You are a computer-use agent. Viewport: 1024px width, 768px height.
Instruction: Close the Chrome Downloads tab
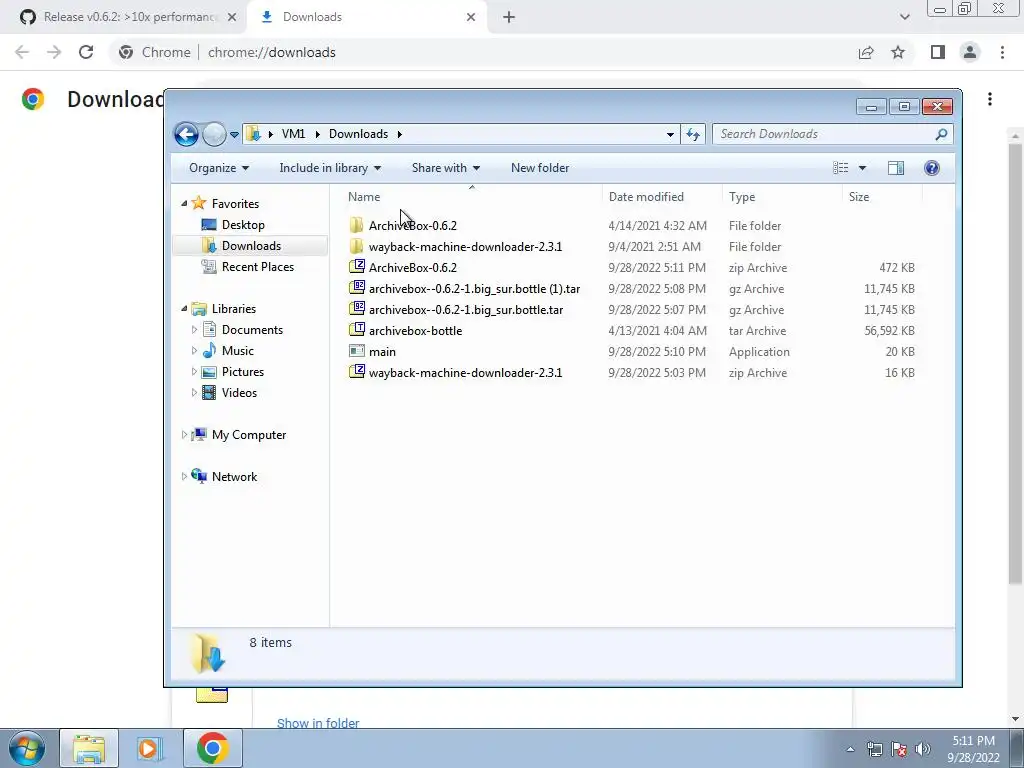tap(471, 17)
